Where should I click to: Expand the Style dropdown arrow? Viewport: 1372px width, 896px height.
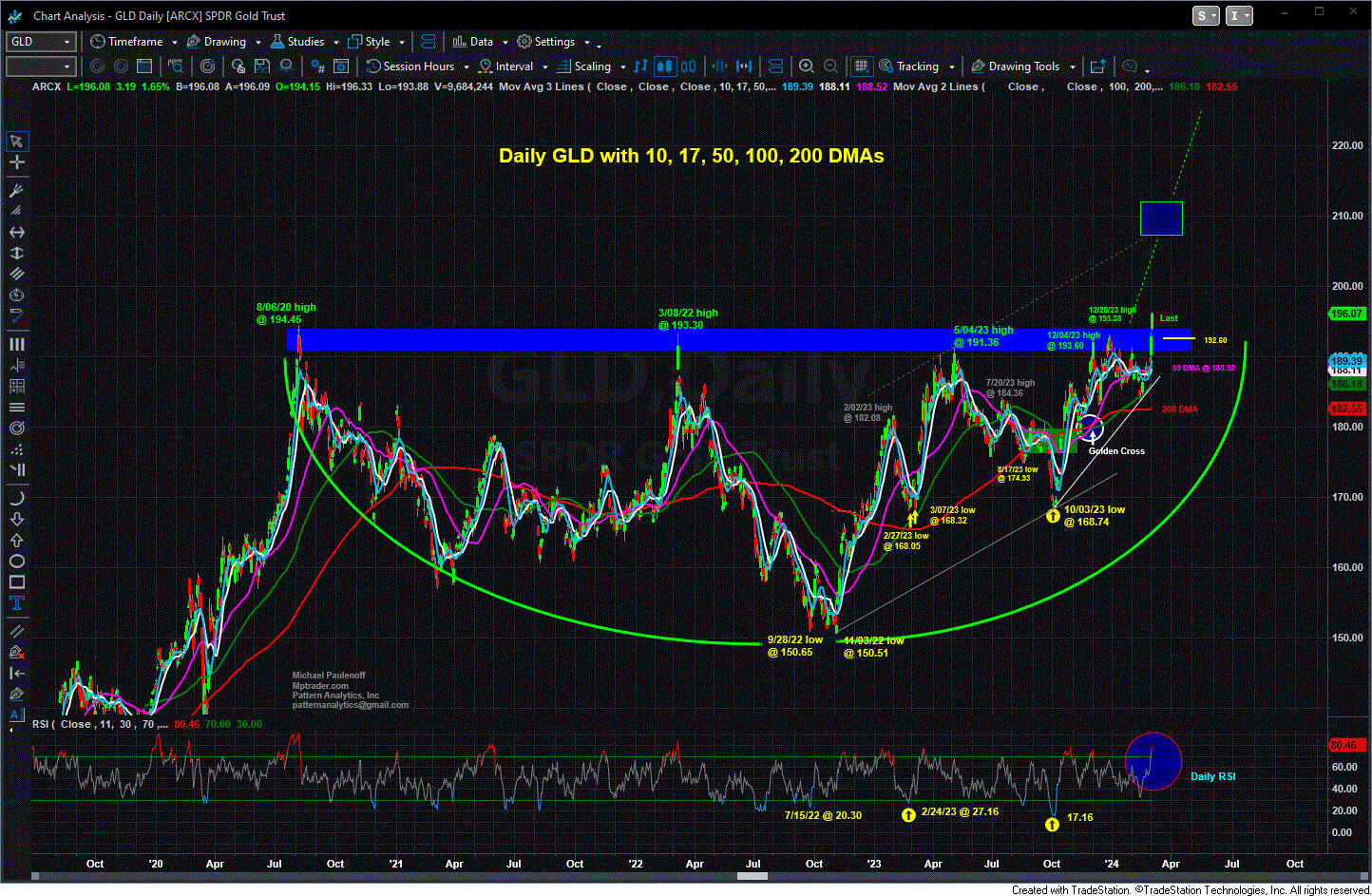402,43
